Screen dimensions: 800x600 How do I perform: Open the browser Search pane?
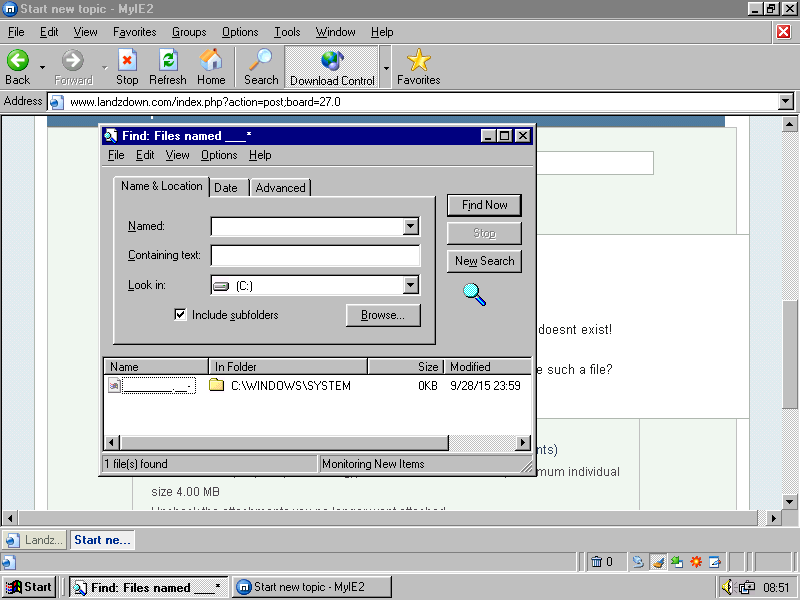click(x=261, y=61)
